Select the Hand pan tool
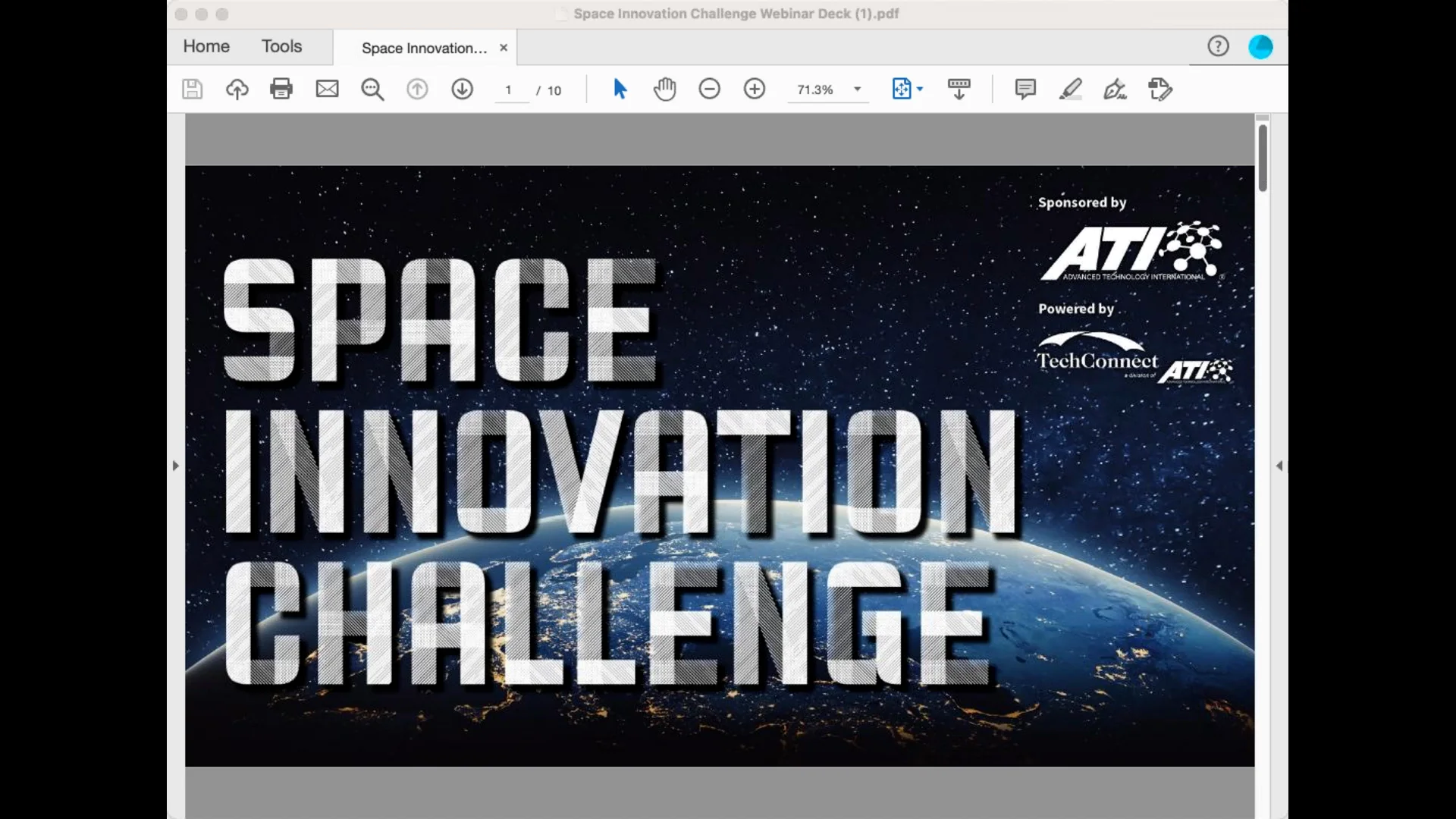 click(664, 89)
